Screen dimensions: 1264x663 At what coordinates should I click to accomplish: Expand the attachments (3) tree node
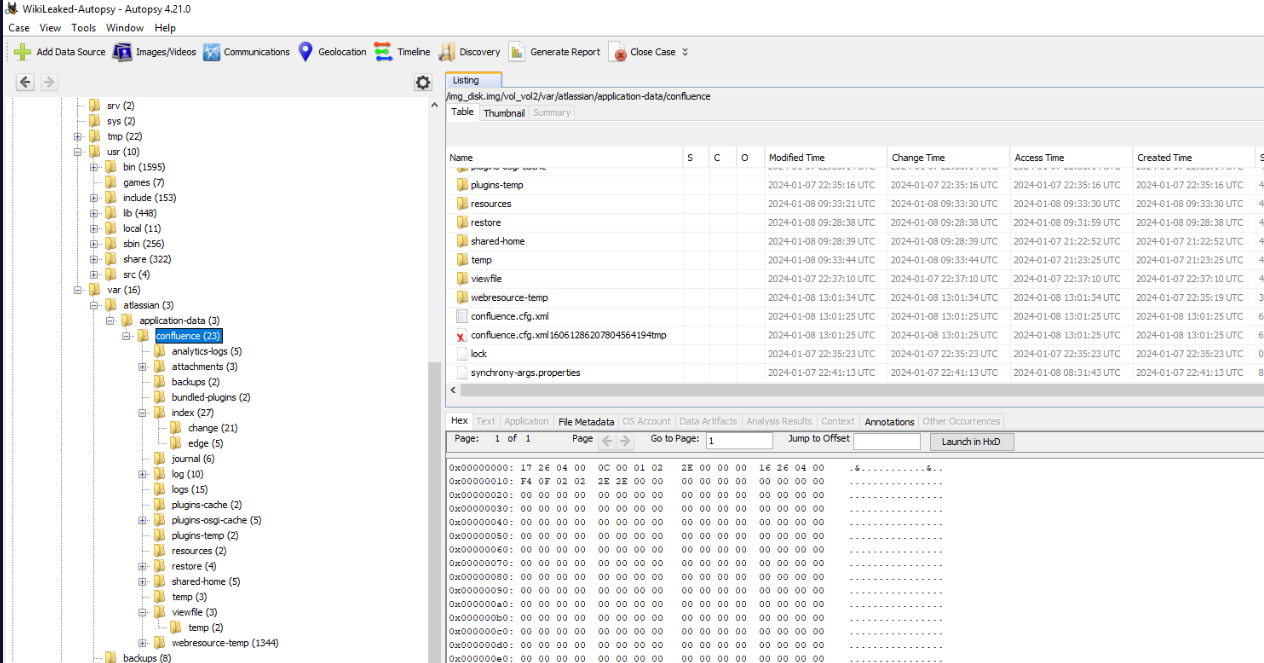[143, 367]
